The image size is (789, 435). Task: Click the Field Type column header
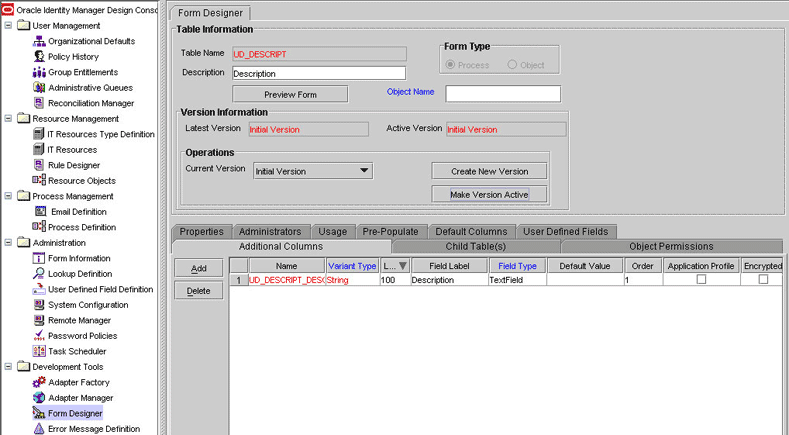[517, 266]
